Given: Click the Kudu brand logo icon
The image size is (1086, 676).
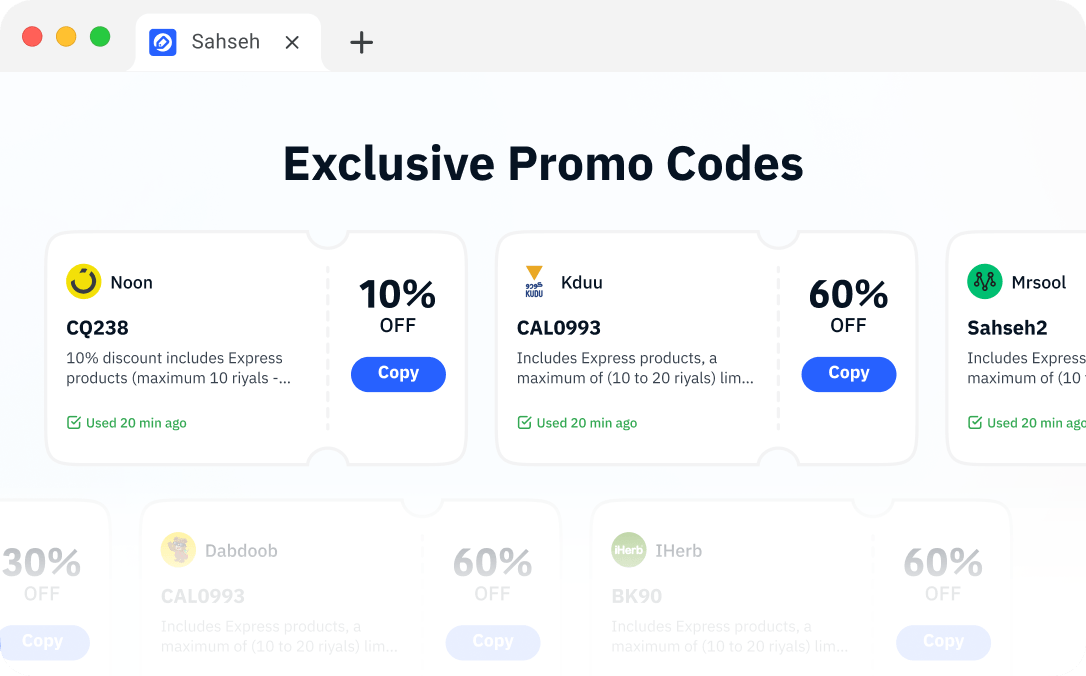Looking at the screenshot, I should click(x=534, y=282).
